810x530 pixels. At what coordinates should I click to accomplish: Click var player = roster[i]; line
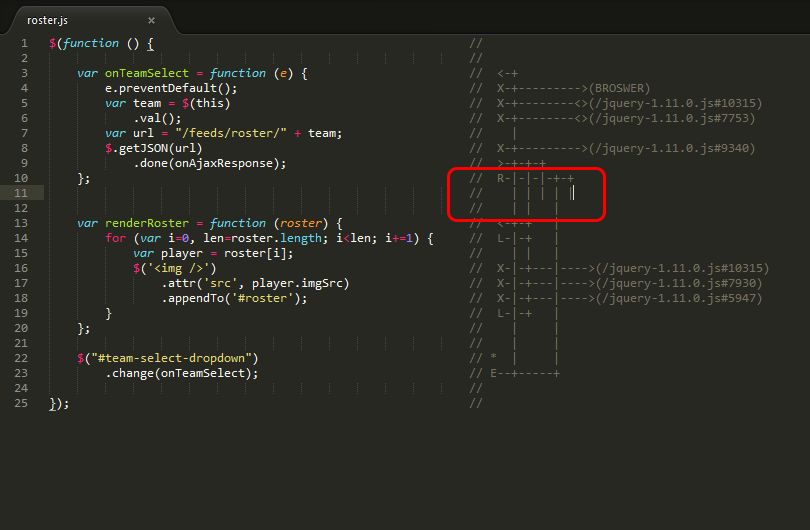pos(213,253)
